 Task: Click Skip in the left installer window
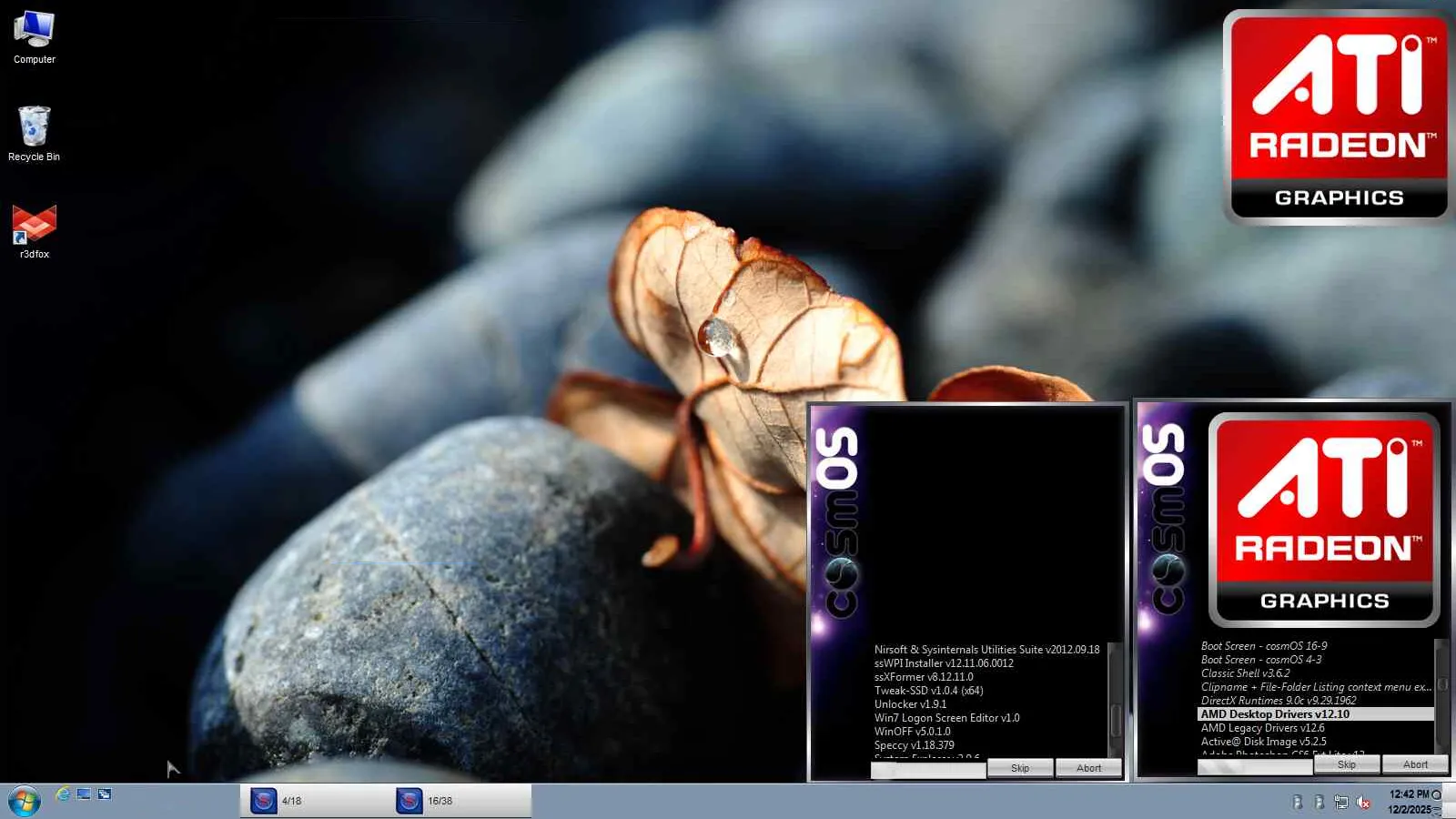tap(1020, 768)
